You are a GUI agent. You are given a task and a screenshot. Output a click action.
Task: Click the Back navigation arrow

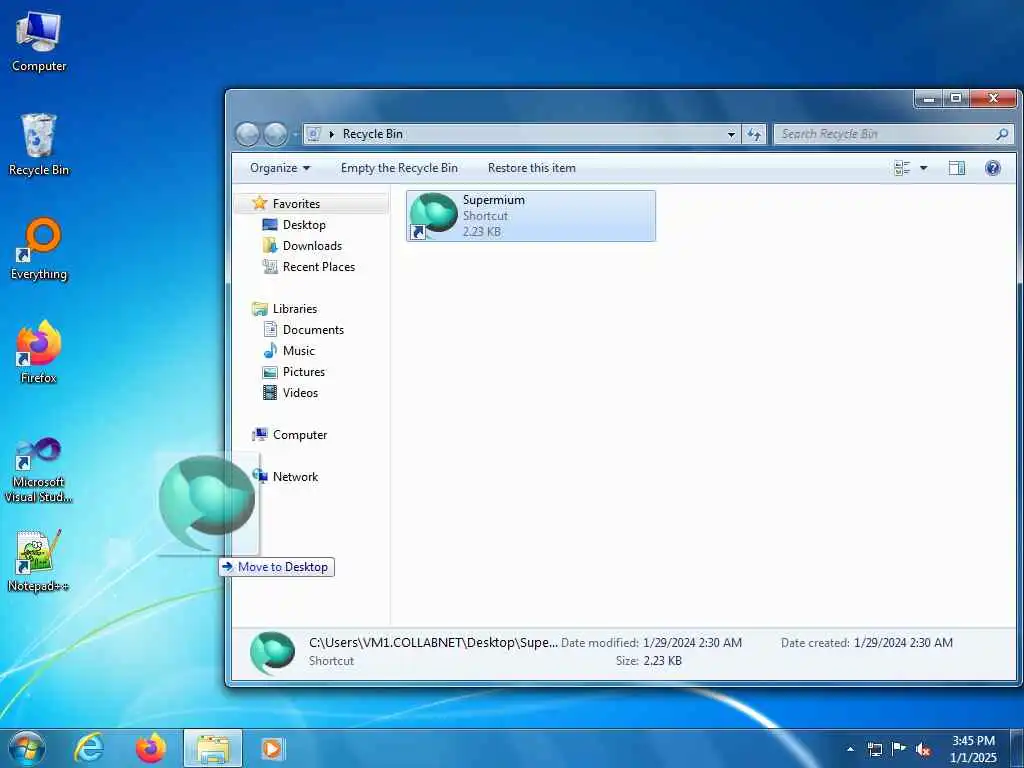248,135
